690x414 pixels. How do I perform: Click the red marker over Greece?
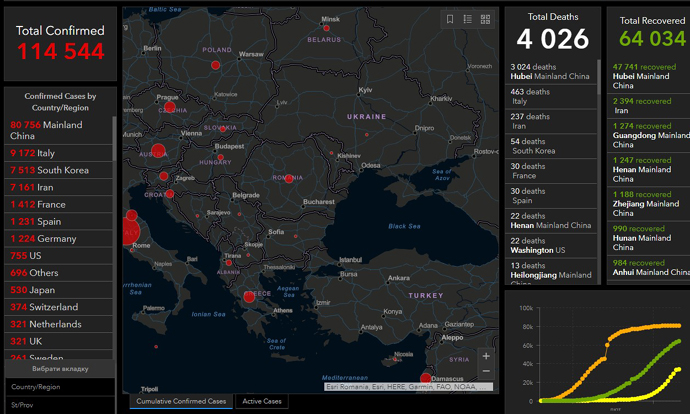pyautogui.click(x=249, y=296)
